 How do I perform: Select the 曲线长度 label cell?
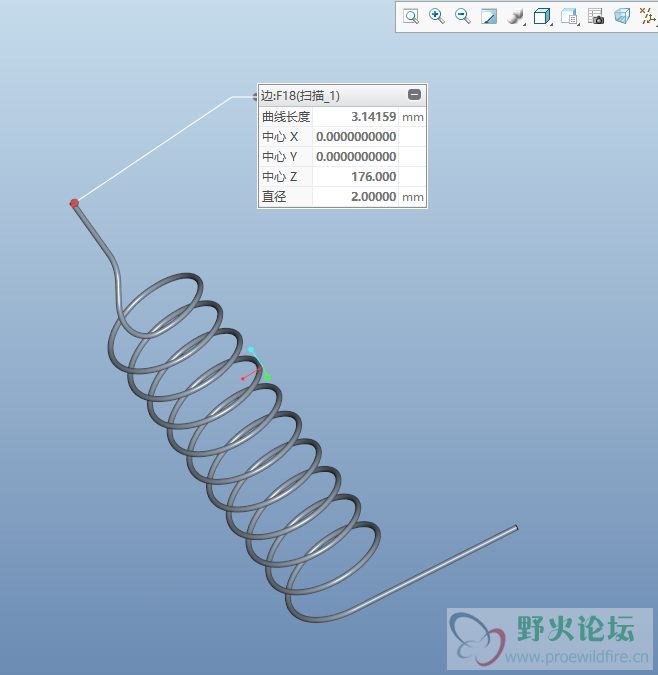[x=286, y=117]
